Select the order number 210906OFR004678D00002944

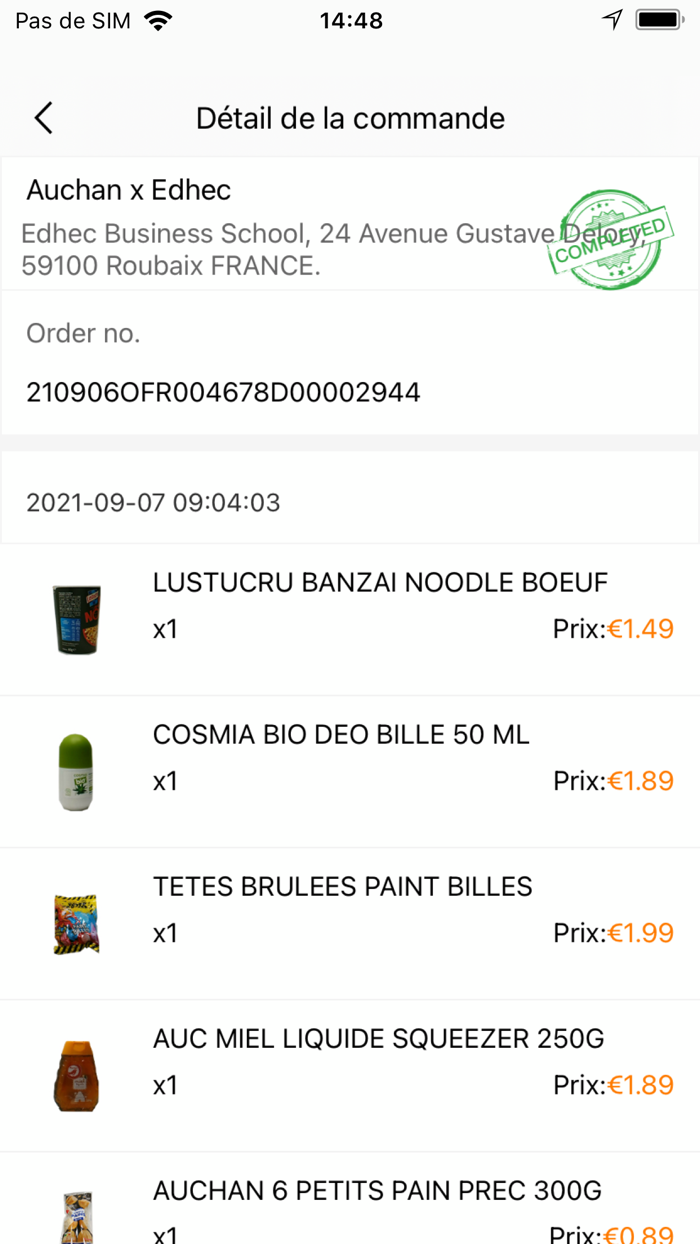pyautogui.click(x=224, y=392)
